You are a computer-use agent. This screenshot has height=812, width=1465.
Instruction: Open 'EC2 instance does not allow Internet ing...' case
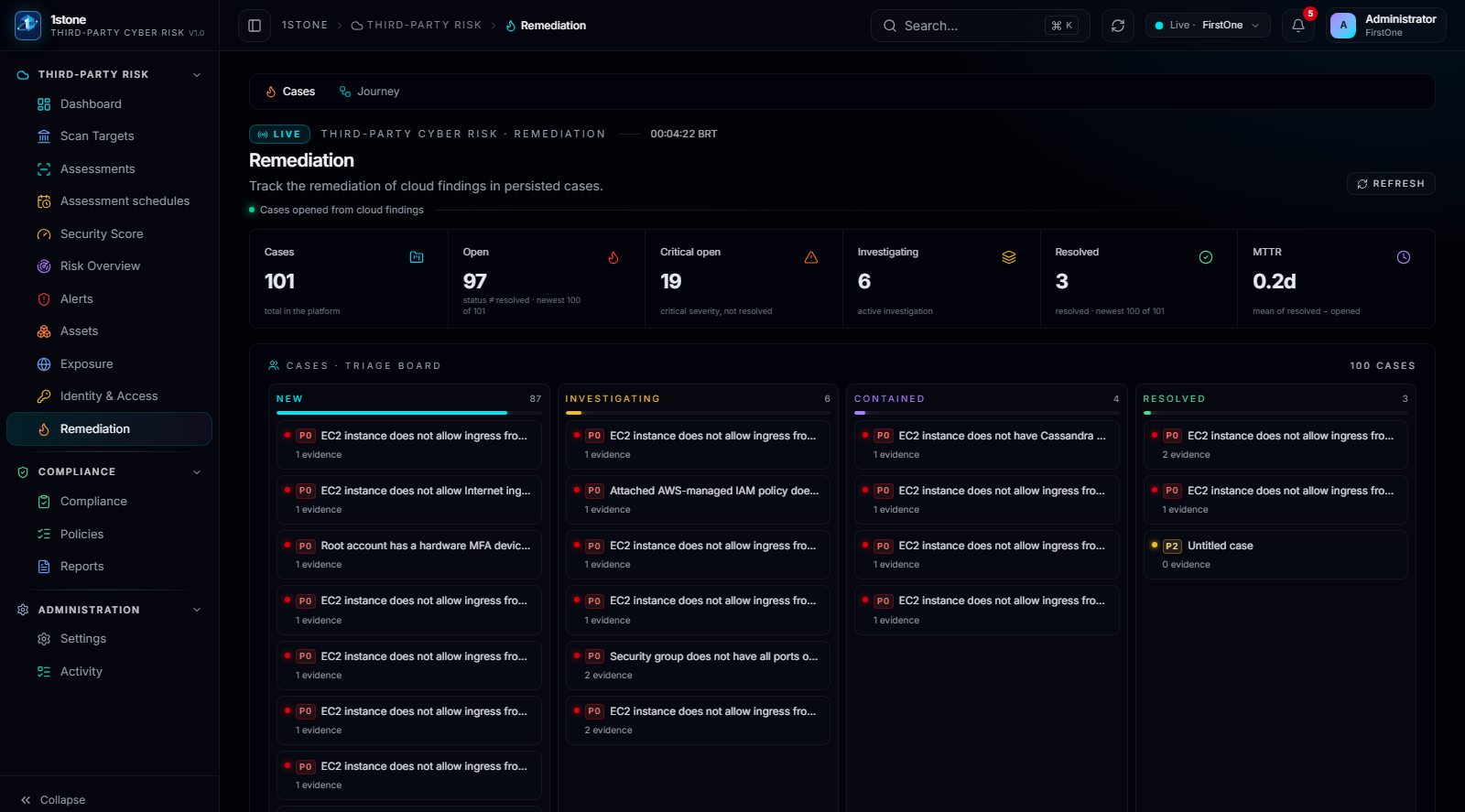(x=408, y=500)
